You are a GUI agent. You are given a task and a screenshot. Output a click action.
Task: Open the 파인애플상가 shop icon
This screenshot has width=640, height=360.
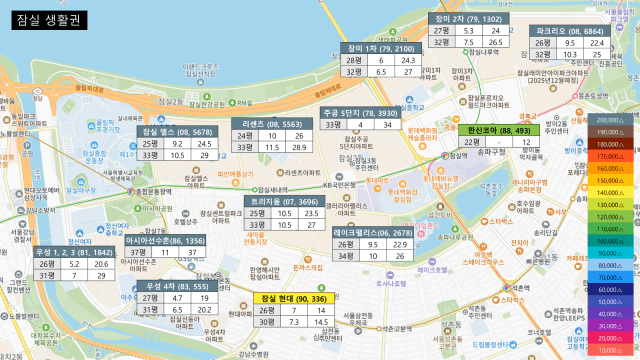(x=236, y=183)
